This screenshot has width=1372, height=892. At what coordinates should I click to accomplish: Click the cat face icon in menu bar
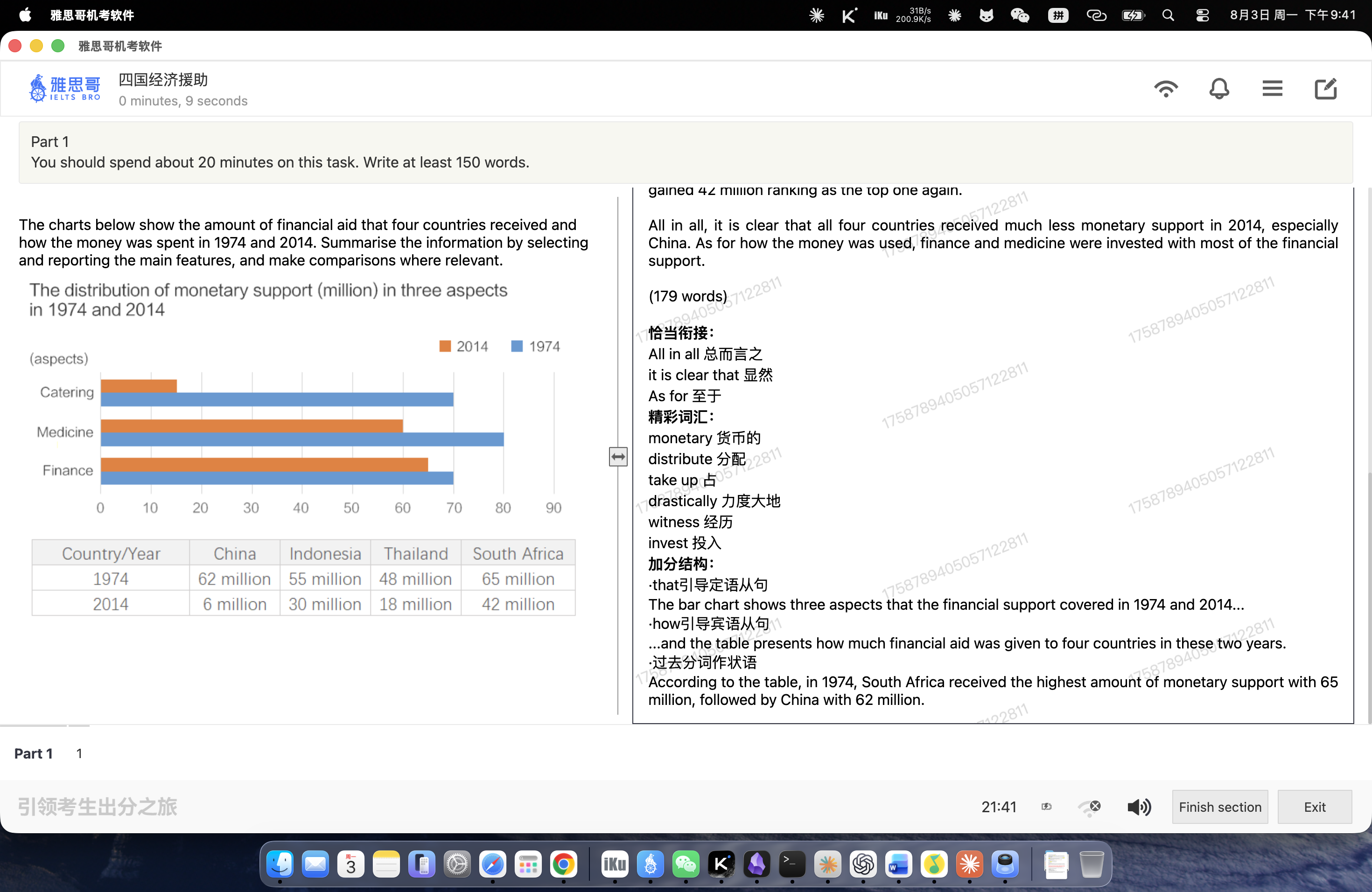coord(987,15)
